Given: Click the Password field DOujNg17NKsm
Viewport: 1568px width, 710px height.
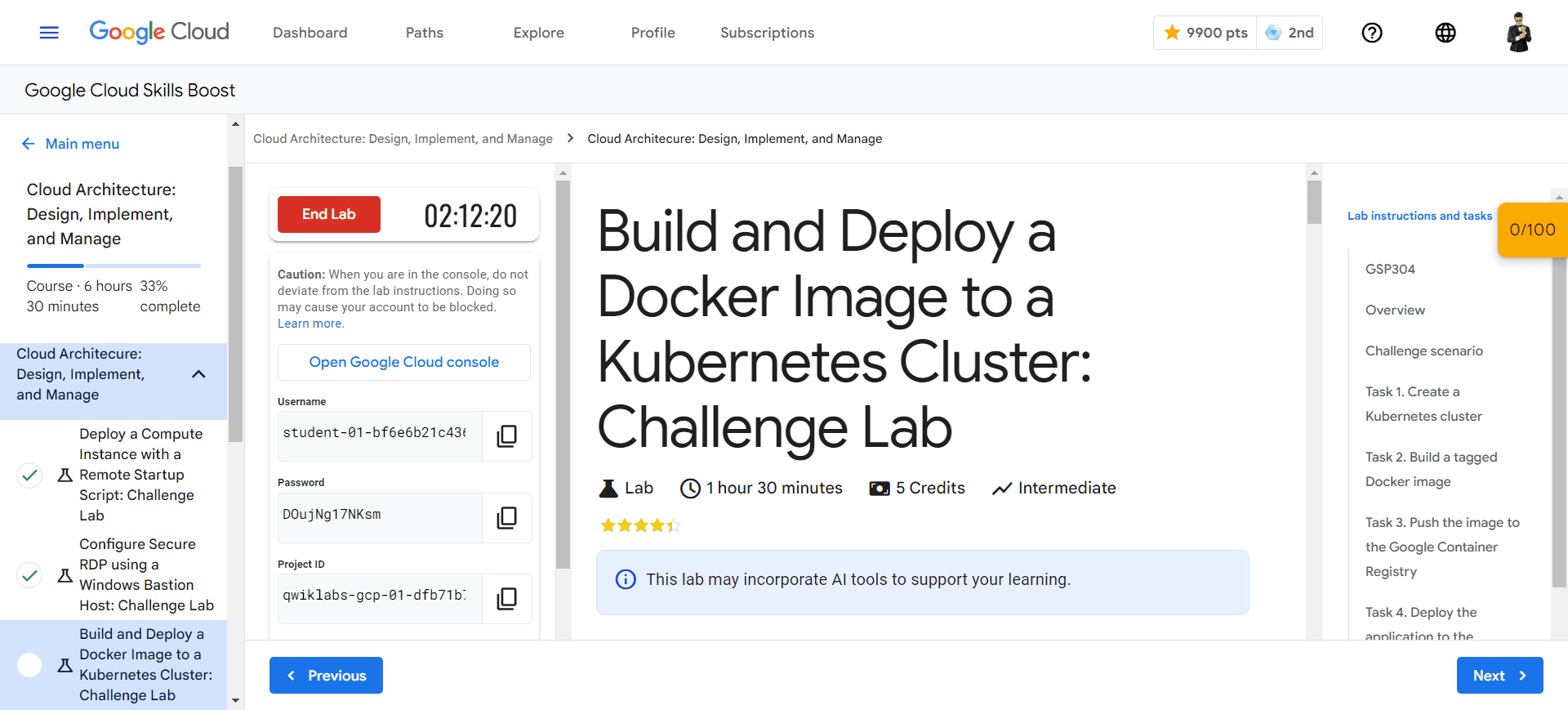Looking at the screenshot, I should point(380,518).
